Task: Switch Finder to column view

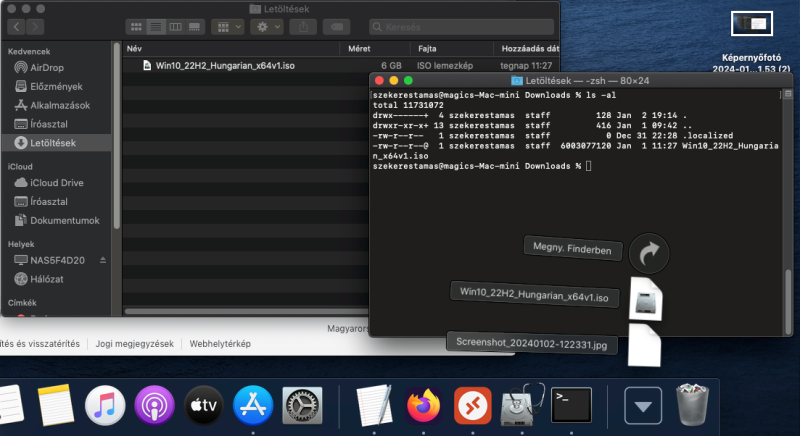Action: [x=175, y=27]
